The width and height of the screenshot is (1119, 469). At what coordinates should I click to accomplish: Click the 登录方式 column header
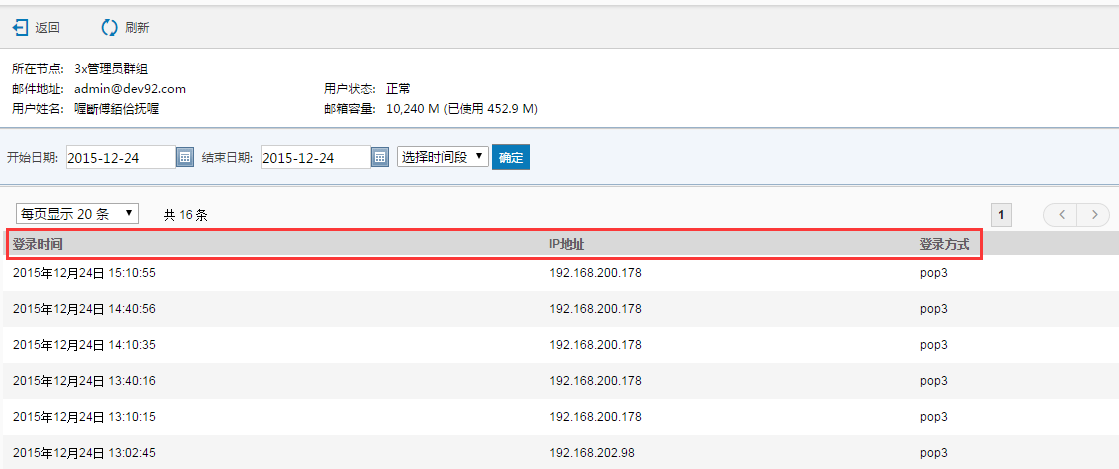pos(944,244)
